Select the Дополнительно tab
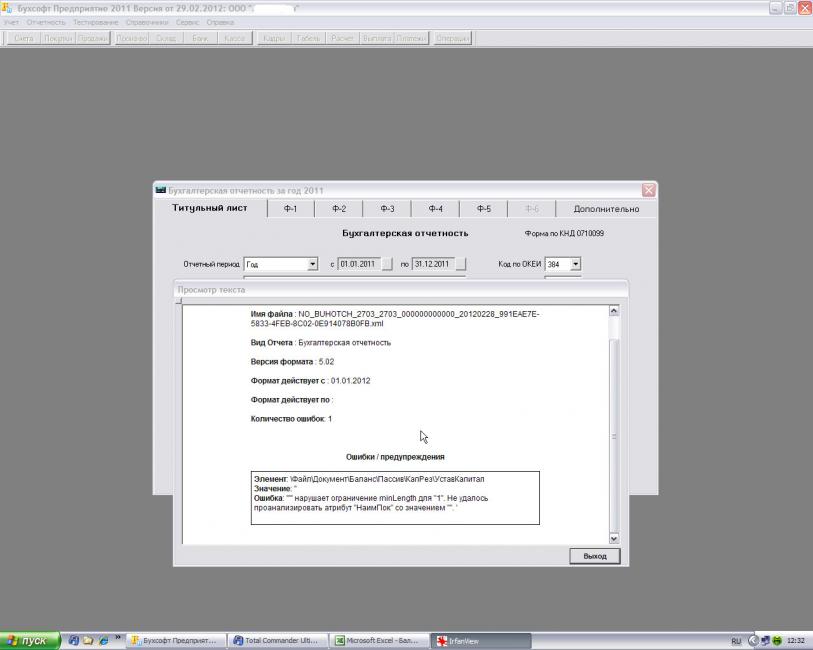The width and height of the screenshot is (813, 650). point(605,209)
